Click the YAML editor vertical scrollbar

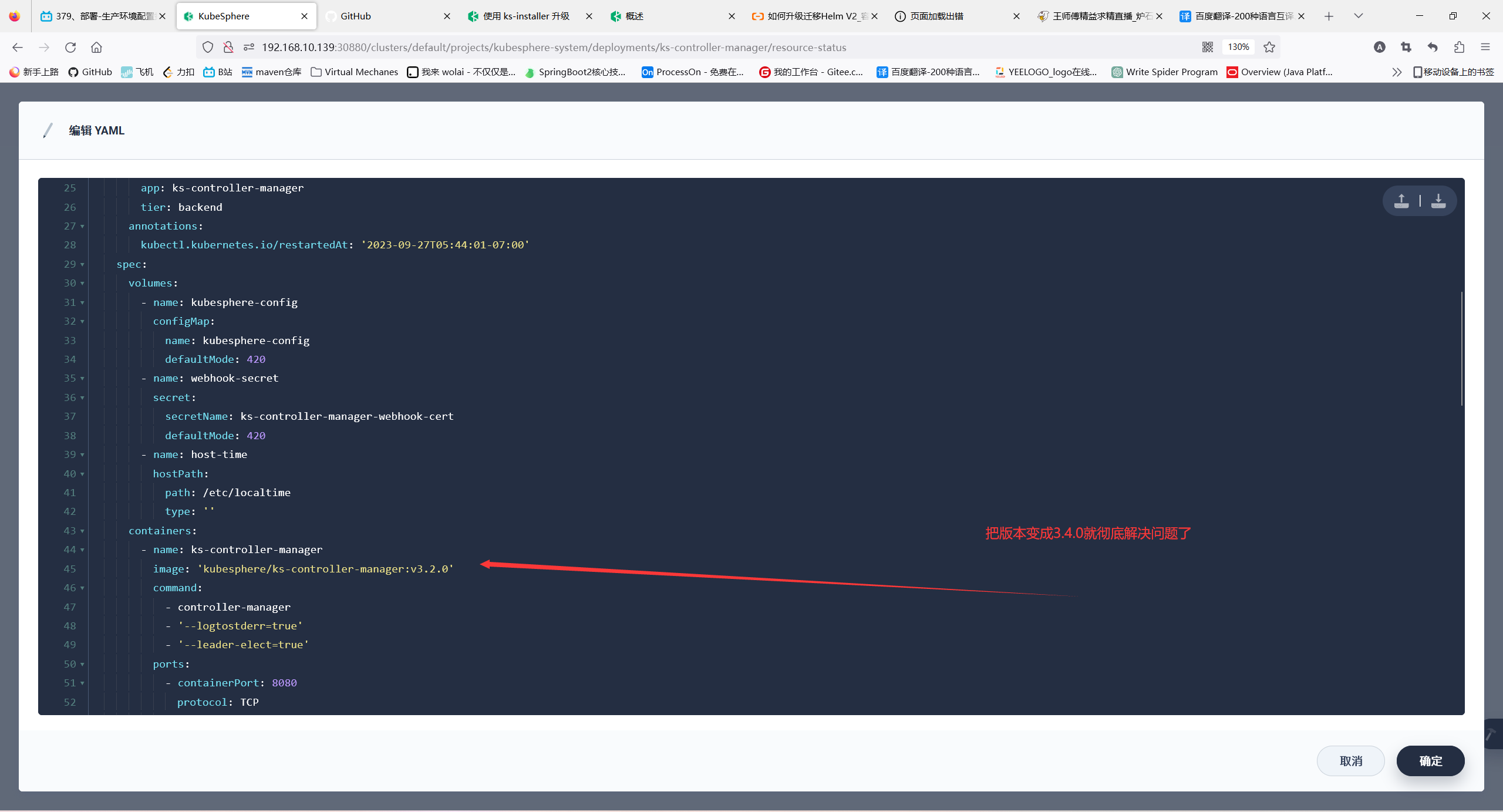coord(1461,349)
